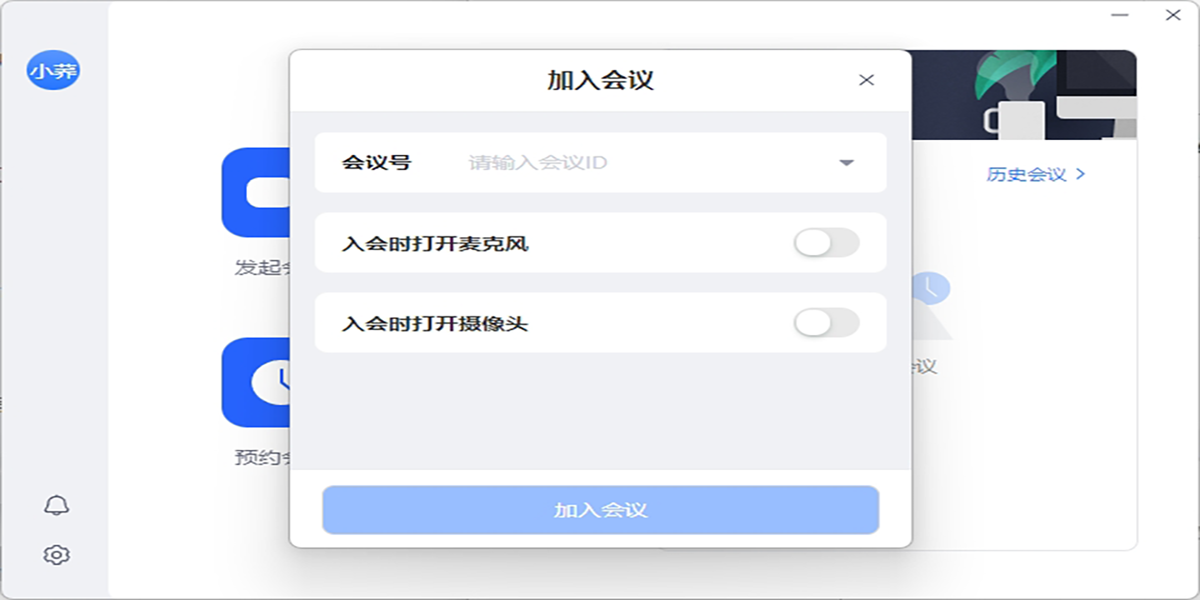
Task: Enable the 入会时打开摄像头 switch
Action: coord(826,322)
